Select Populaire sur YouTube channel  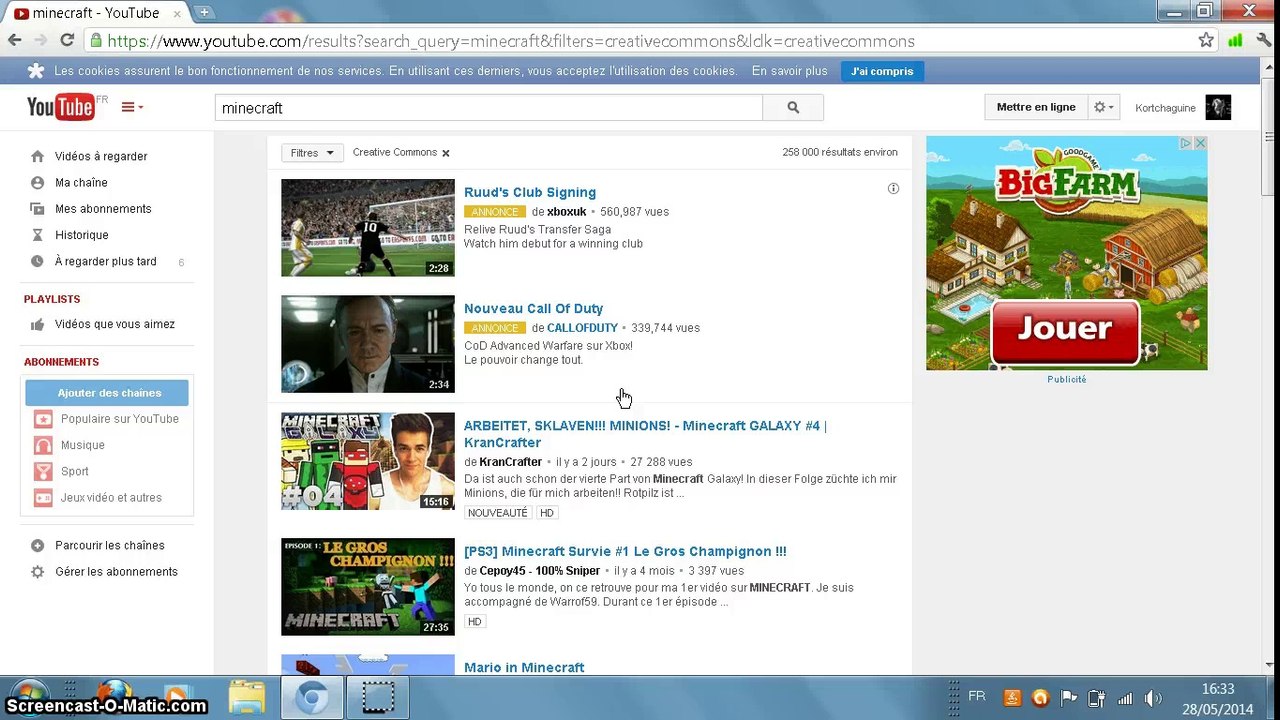[x=119, y=419]
